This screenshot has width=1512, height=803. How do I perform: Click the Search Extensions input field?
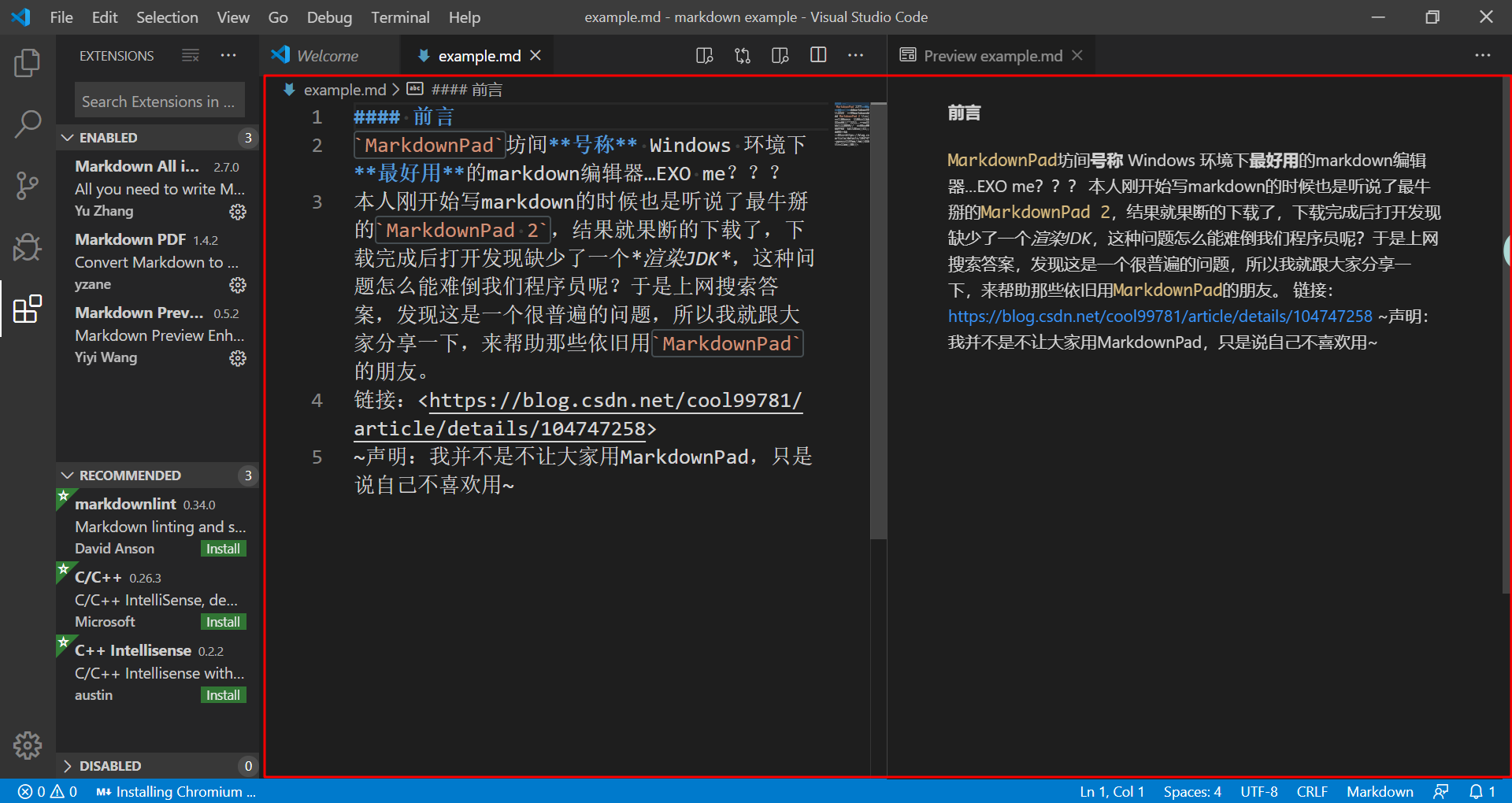(159, 101)
